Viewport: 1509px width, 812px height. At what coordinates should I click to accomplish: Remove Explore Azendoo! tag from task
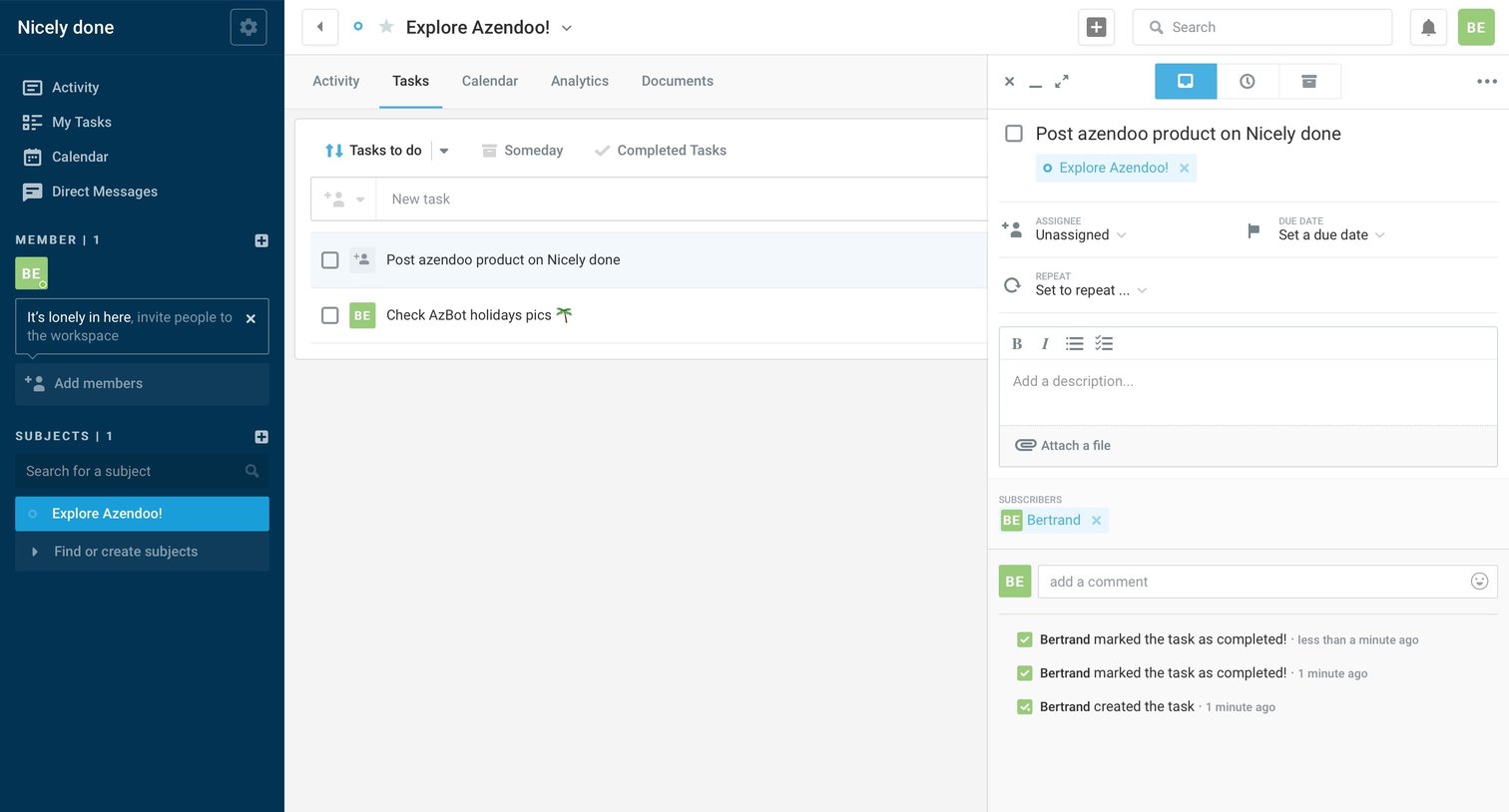pos(1184,169)
